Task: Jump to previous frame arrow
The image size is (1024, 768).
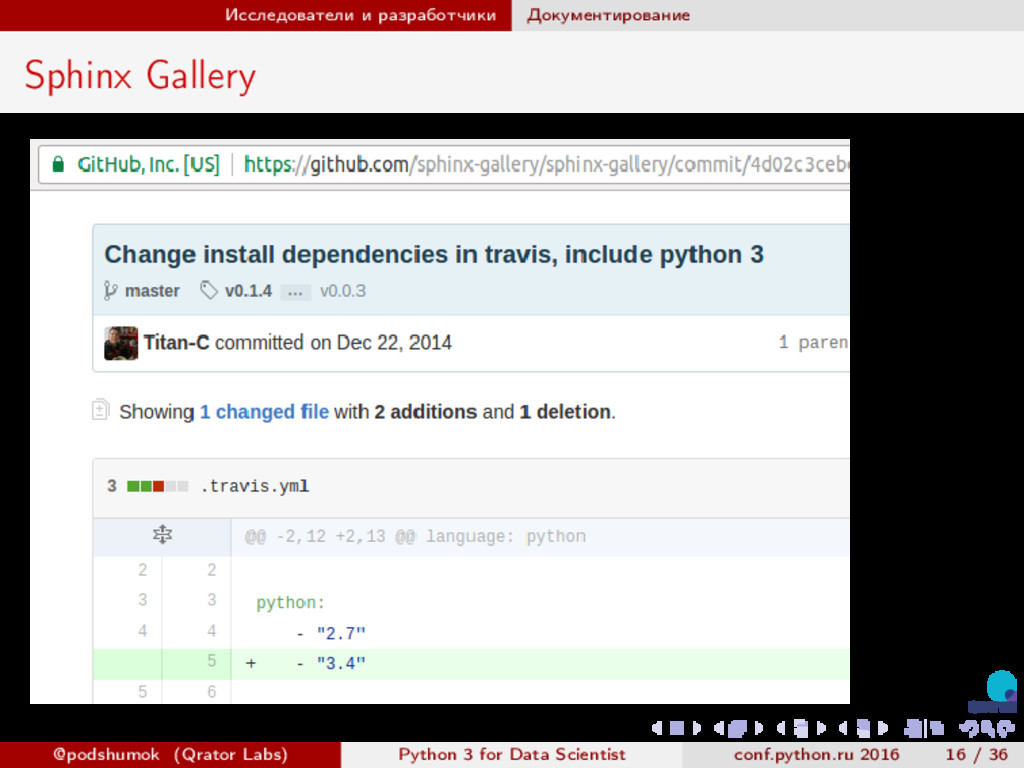Action: coord(719,728)
